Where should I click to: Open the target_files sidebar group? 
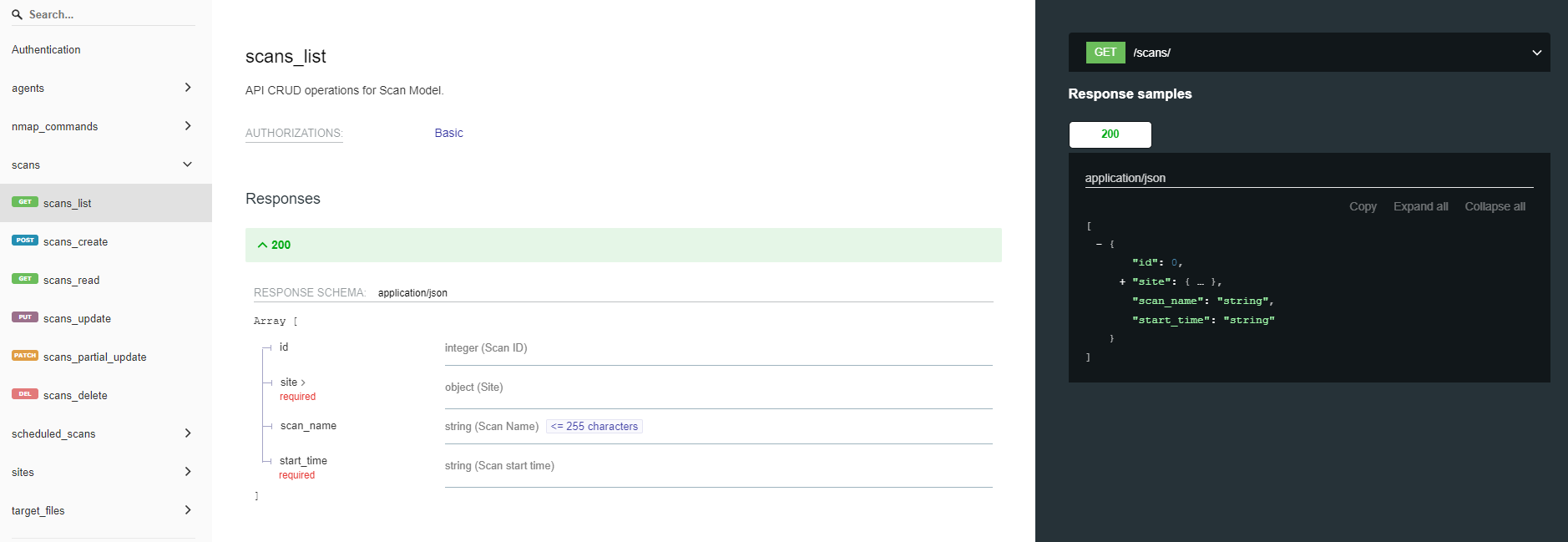point(106,510)
